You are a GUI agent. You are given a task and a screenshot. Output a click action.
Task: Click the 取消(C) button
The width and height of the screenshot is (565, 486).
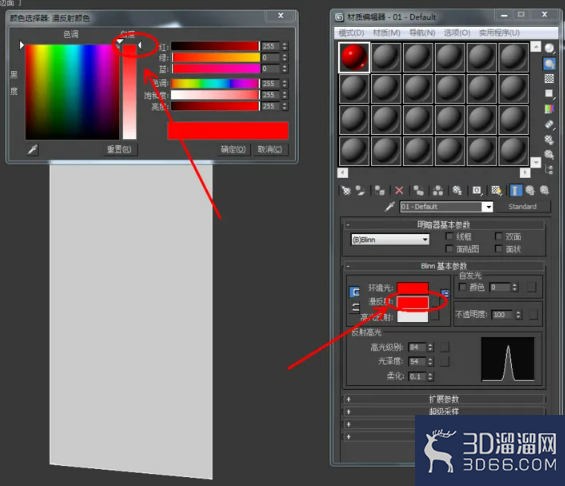point(270,149)
